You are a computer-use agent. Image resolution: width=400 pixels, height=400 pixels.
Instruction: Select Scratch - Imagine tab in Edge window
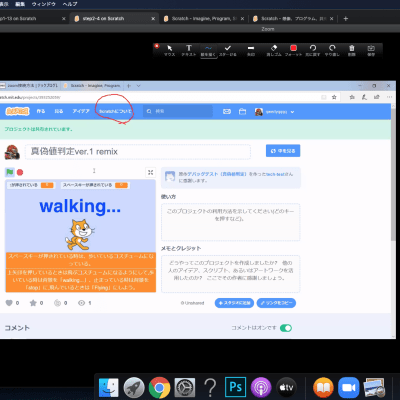(x=92, y=86)
